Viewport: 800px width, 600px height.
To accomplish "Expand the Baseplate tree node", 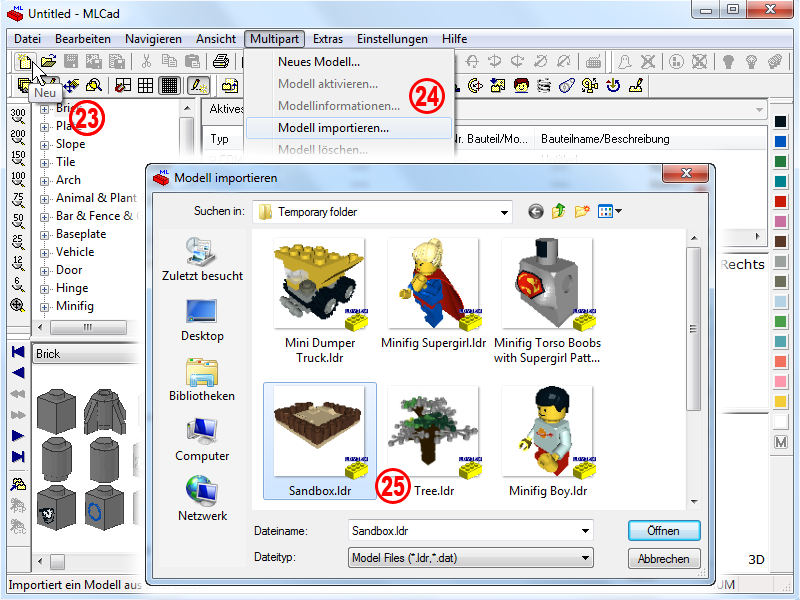I will pyautogui.click(x=44, y=235).
